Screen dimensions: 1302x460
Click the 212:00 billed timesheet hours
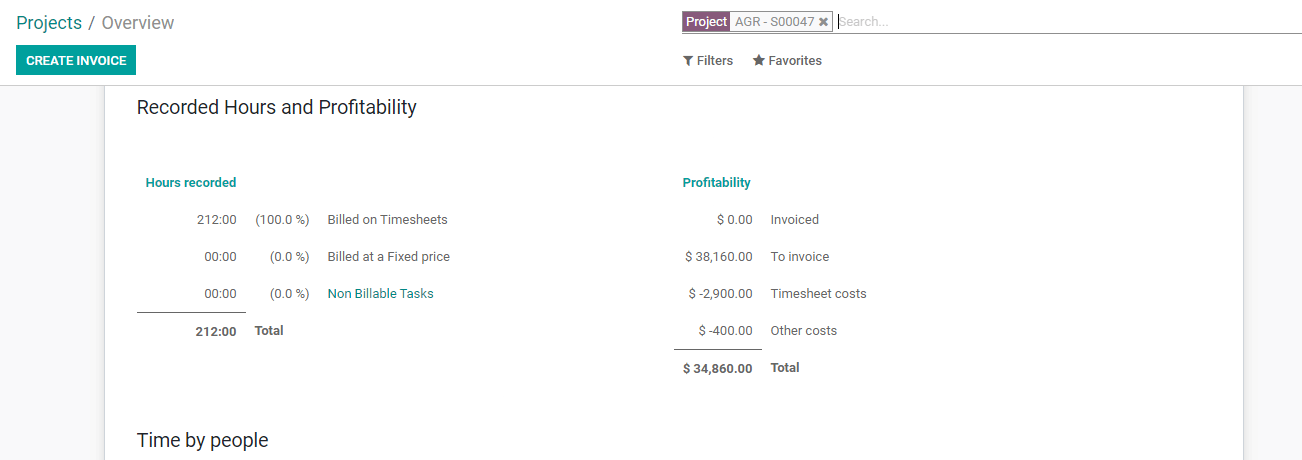click(217, 220)
